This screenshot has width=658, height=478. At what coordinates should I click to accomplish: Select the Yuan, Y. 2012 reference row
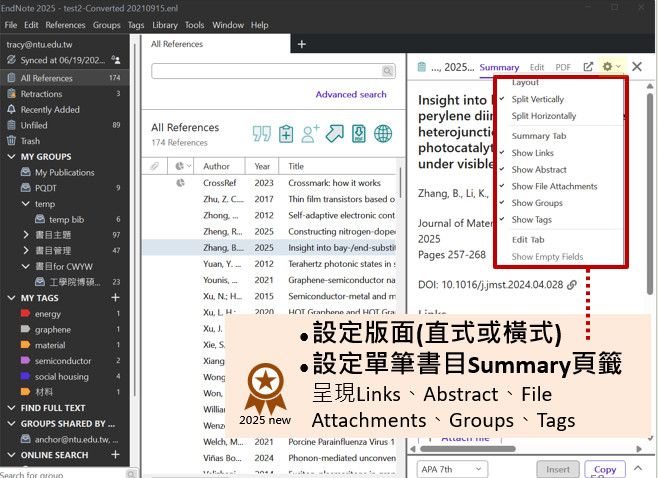[269, 264]
